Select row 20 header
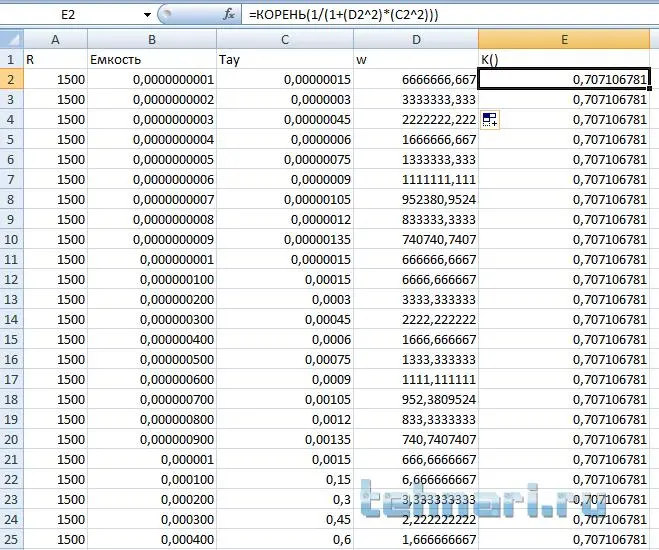This screenshot has width=659, height=550. coord(11,439)
